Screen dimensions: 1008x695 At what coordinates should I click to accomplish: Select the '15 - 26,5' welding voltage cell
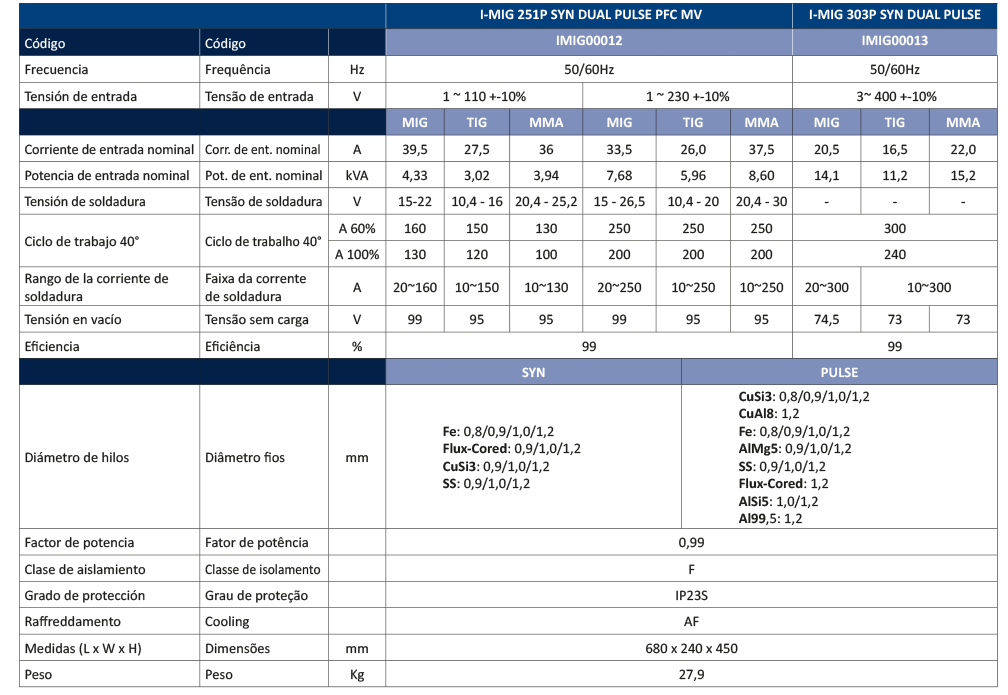(x=618, y=202)
